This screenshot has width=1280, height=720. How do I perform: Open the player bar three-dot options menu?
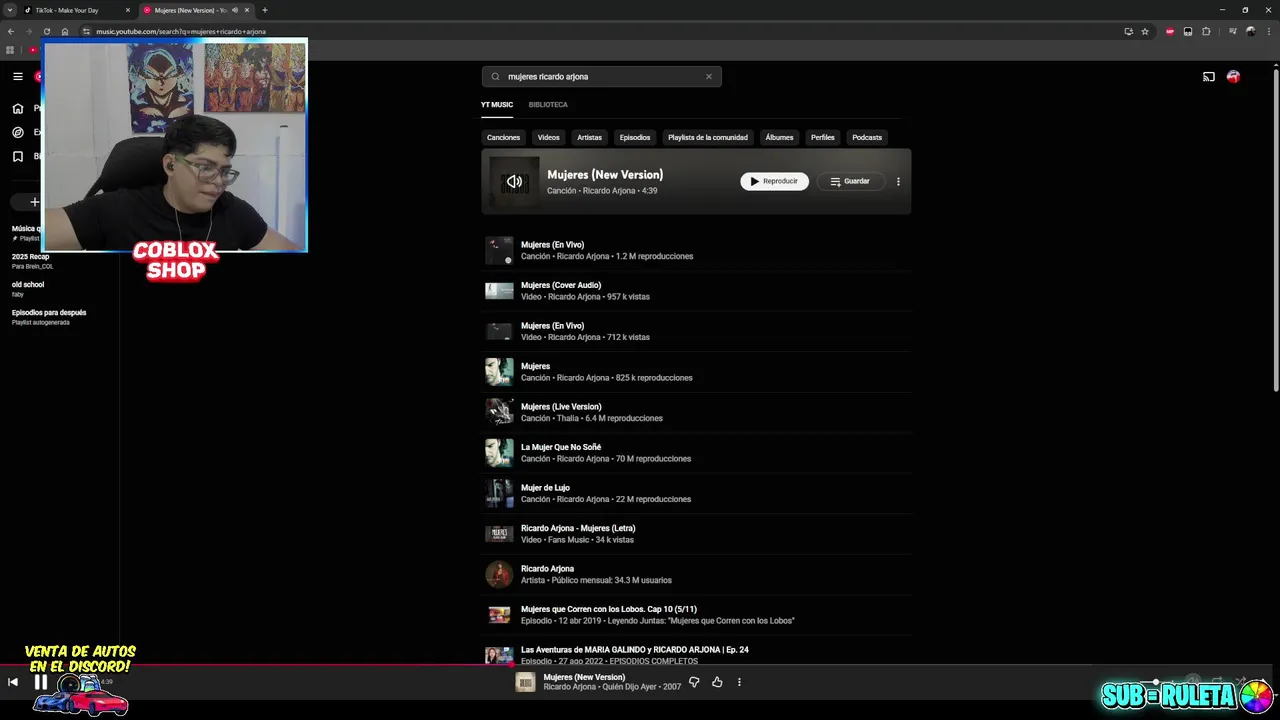click(739, 682)
